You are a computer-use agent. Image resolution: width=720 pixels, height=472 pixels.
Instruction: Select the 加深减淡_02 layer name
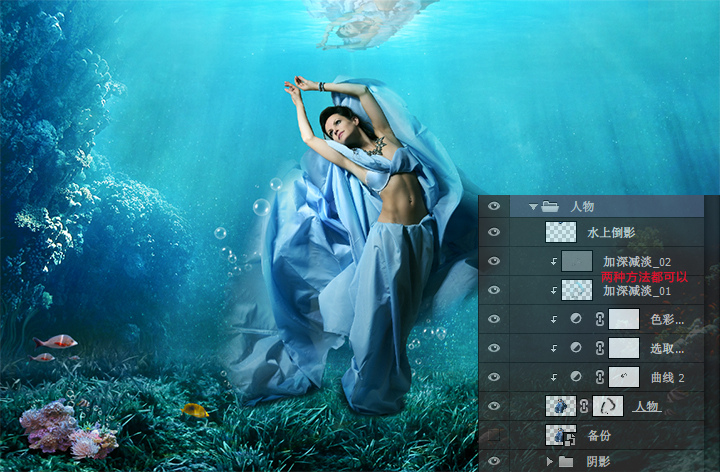pyautogui.click(x=637, y=262)
